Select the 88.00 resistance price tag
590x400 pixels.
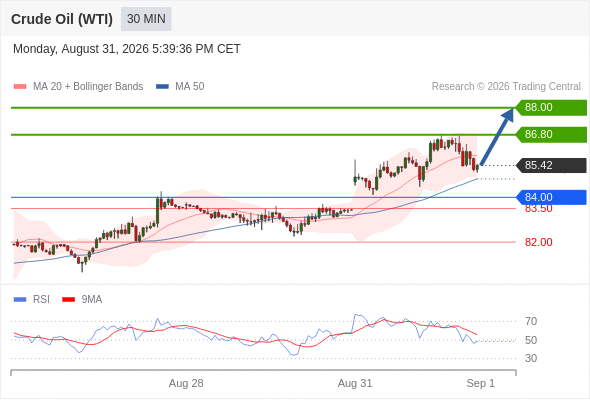point(551,108)
